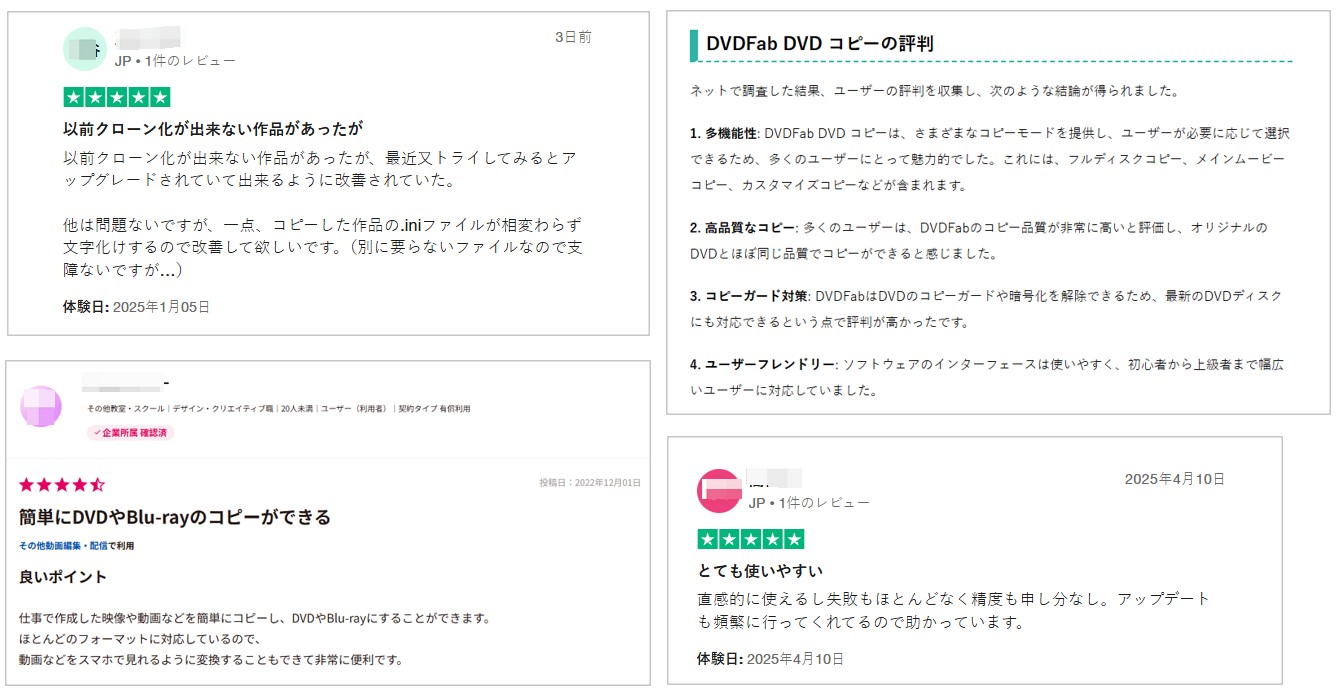This screenshot has height=693, width=1340.
Task: Open review title 'とても使いやすい'
Action: coord(760,571)
